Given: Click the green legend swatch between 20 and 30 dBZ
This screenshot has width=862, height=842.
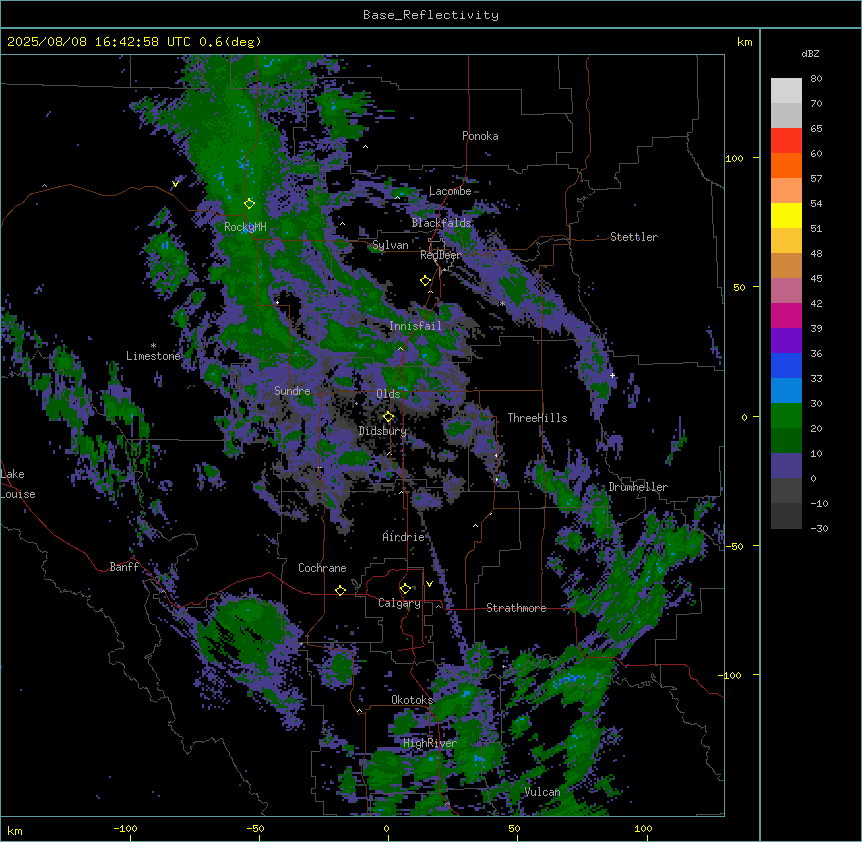Looking at the screenshot, I should (x=786, y=416).
